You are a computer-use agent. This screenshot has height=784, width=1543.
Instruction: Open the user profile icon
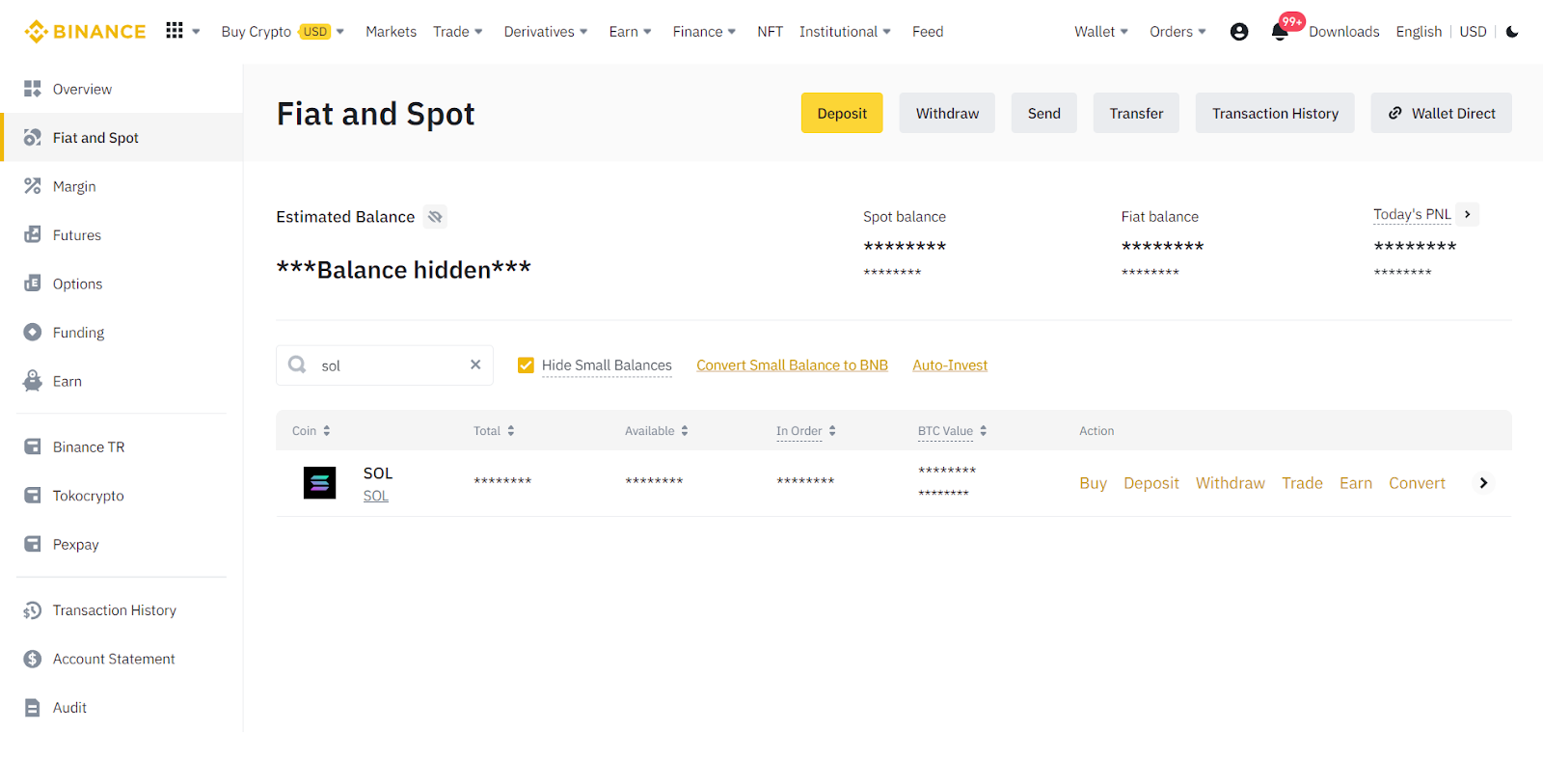pos(1239,32)
